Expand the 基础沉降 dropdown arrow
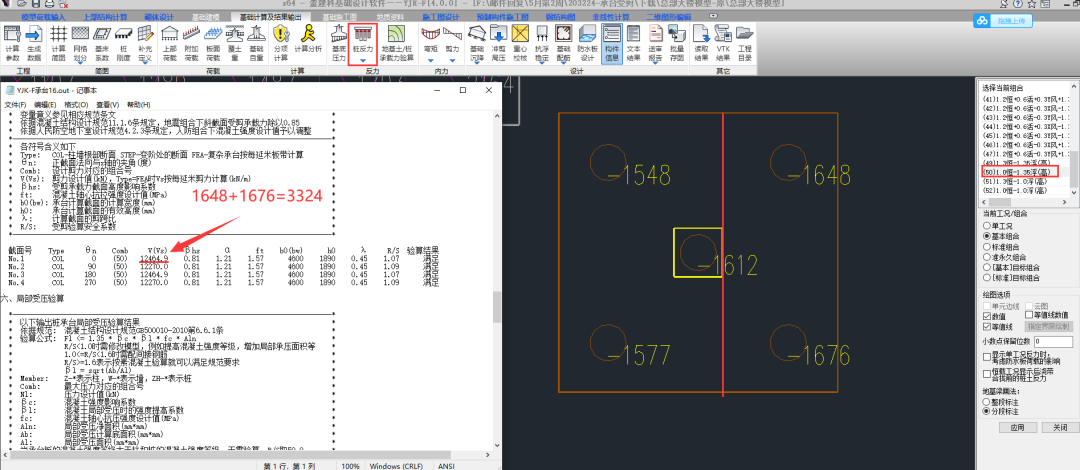 (477, 61)
